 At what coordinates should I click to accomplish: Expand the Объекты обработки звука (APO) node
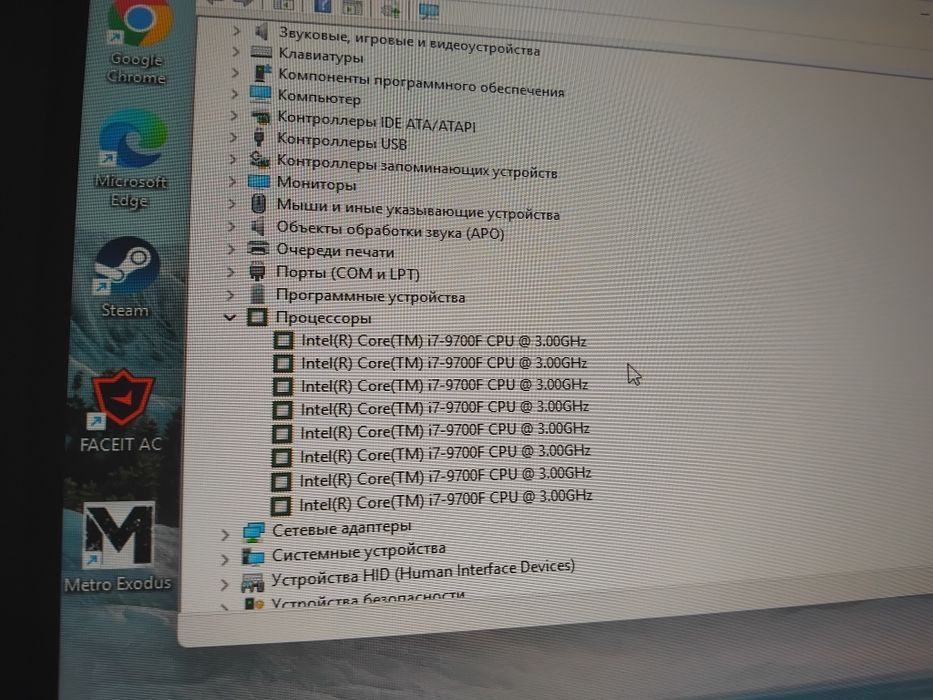tap(232, 226)
